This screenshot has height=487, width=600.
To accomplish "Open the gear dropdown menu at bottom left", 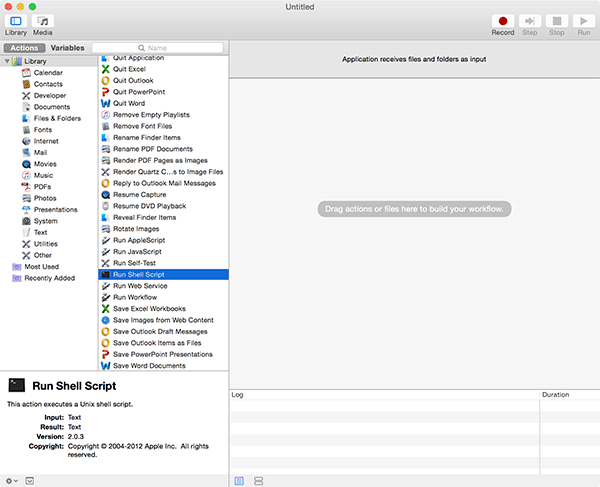I will pos(11,480).
